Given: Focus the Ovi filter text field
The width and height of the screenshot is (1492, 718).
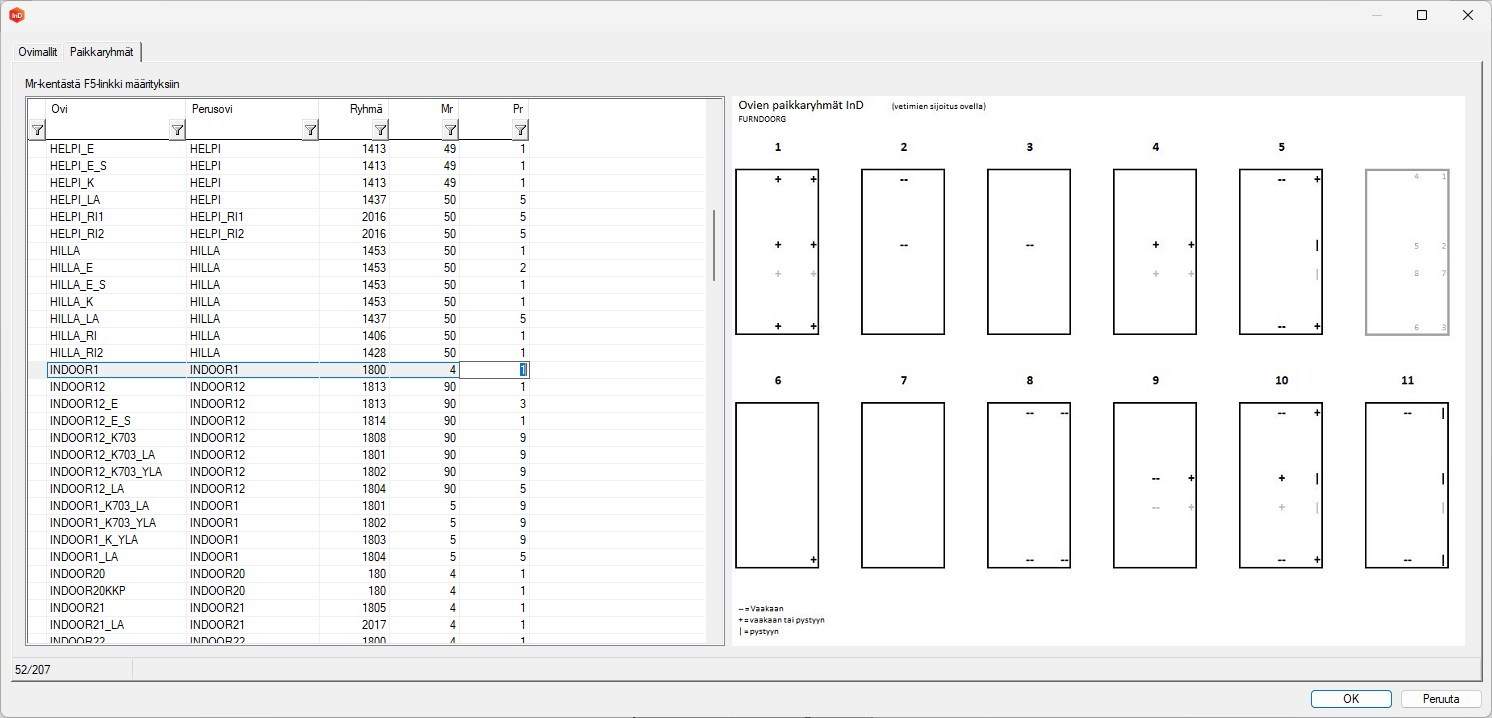Looking at the screenshot, I should tap(108, 130).
